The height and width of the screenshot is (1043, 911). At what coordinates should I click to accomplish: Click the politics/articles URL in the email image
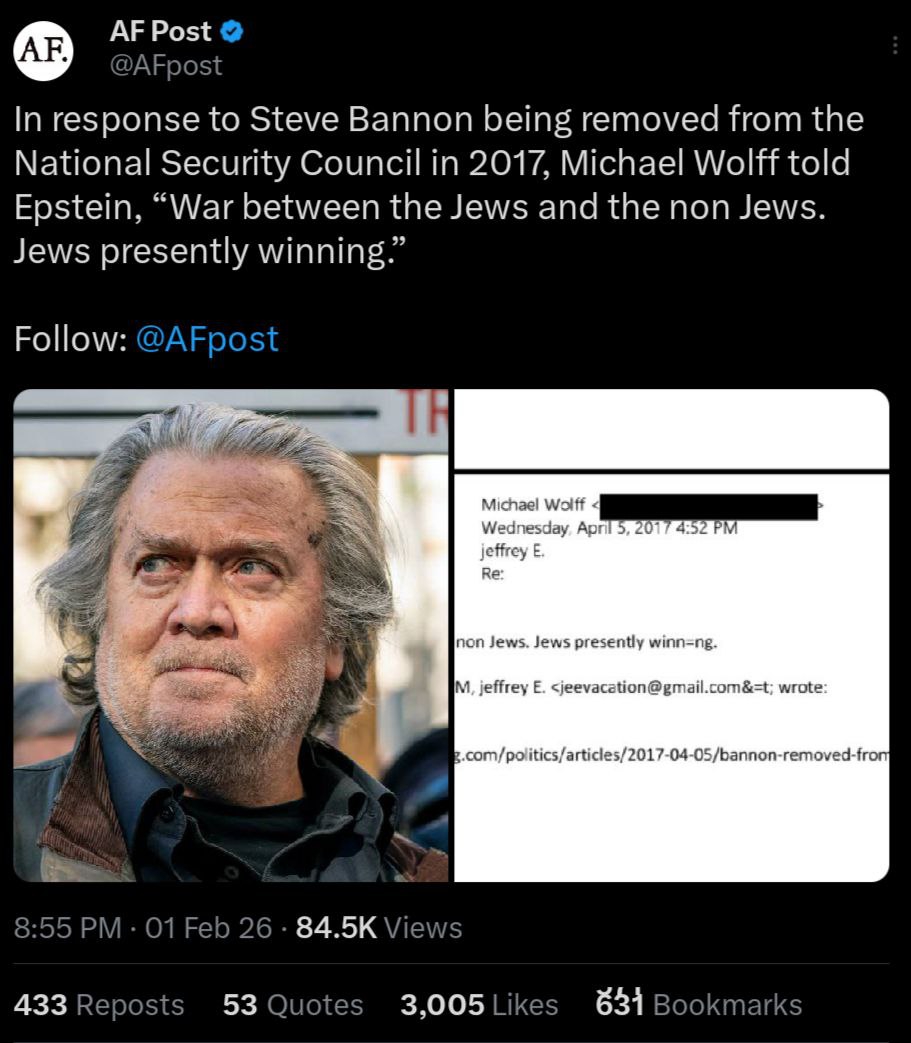click(x=671, y=751)
